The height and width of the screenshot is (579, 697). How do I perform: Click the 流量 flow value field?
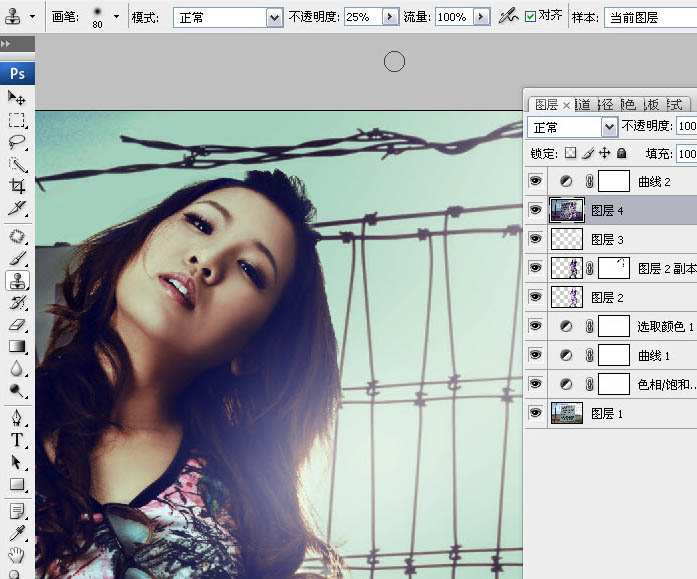[452, 17]
